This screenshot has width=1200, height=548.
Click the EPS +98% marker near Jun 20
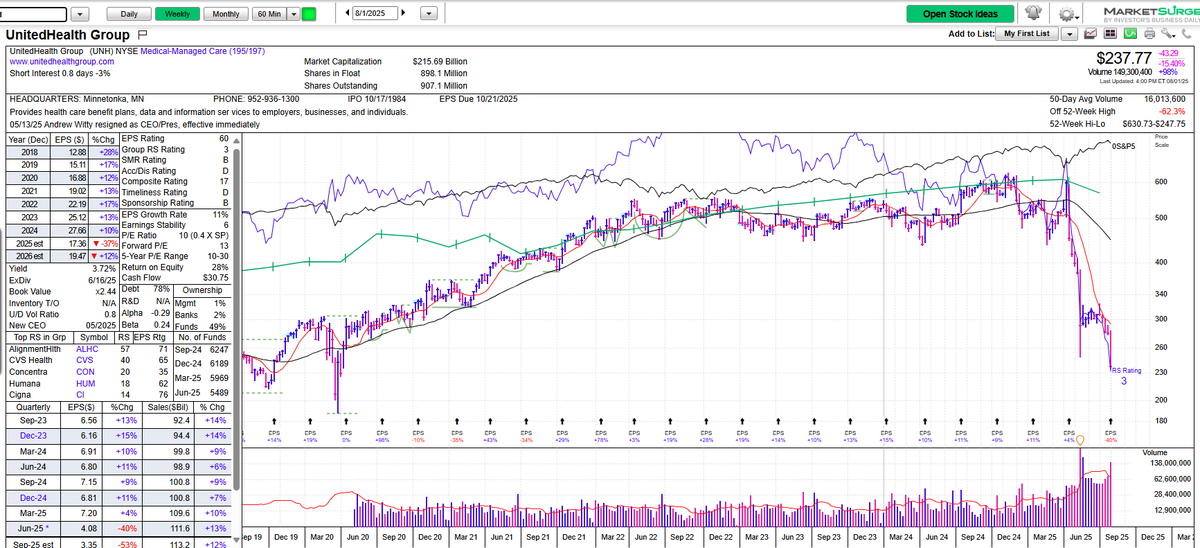[x=381, y=436]
